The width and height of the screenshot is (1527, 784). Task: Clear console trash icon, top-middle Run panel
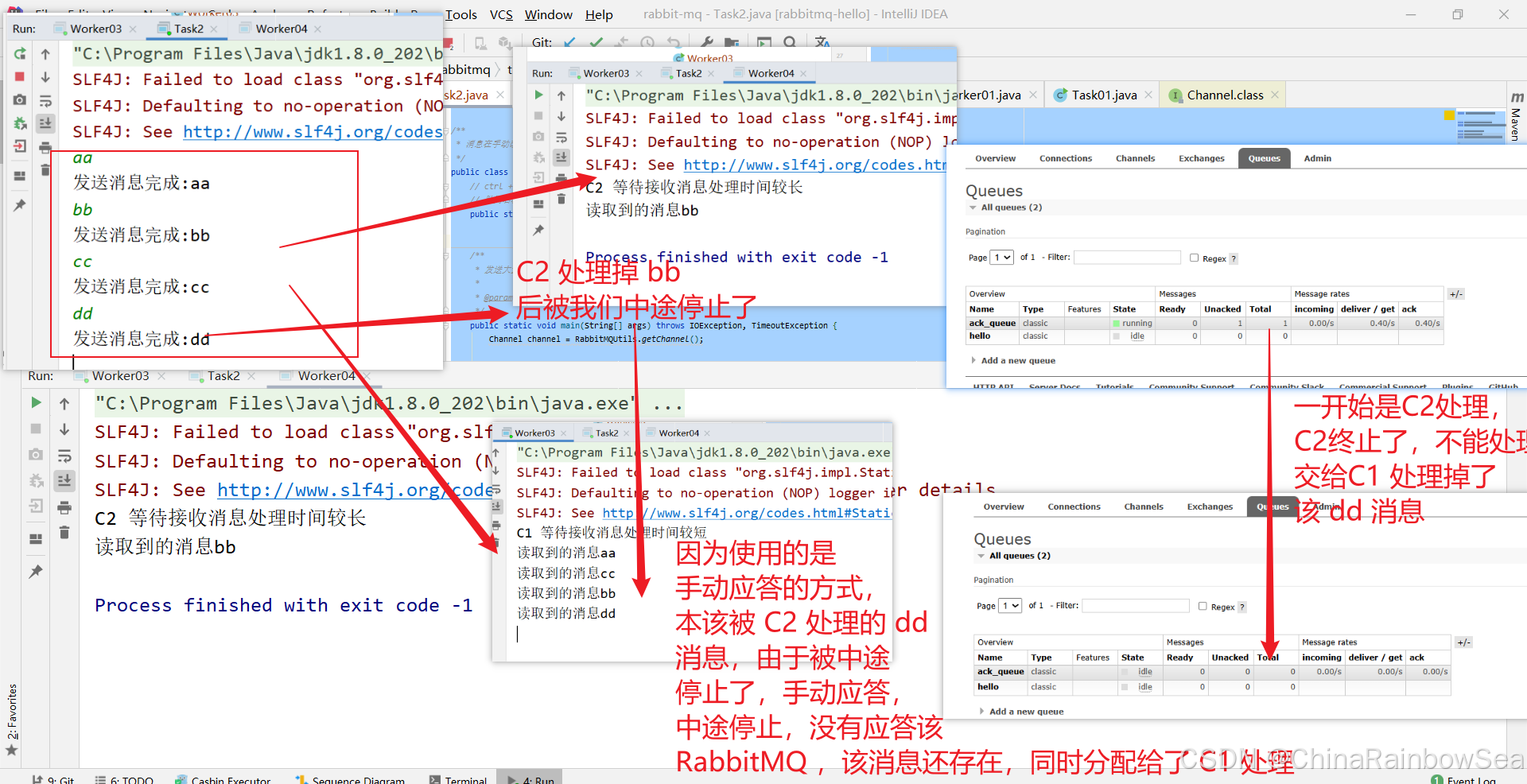click(561, 198)
